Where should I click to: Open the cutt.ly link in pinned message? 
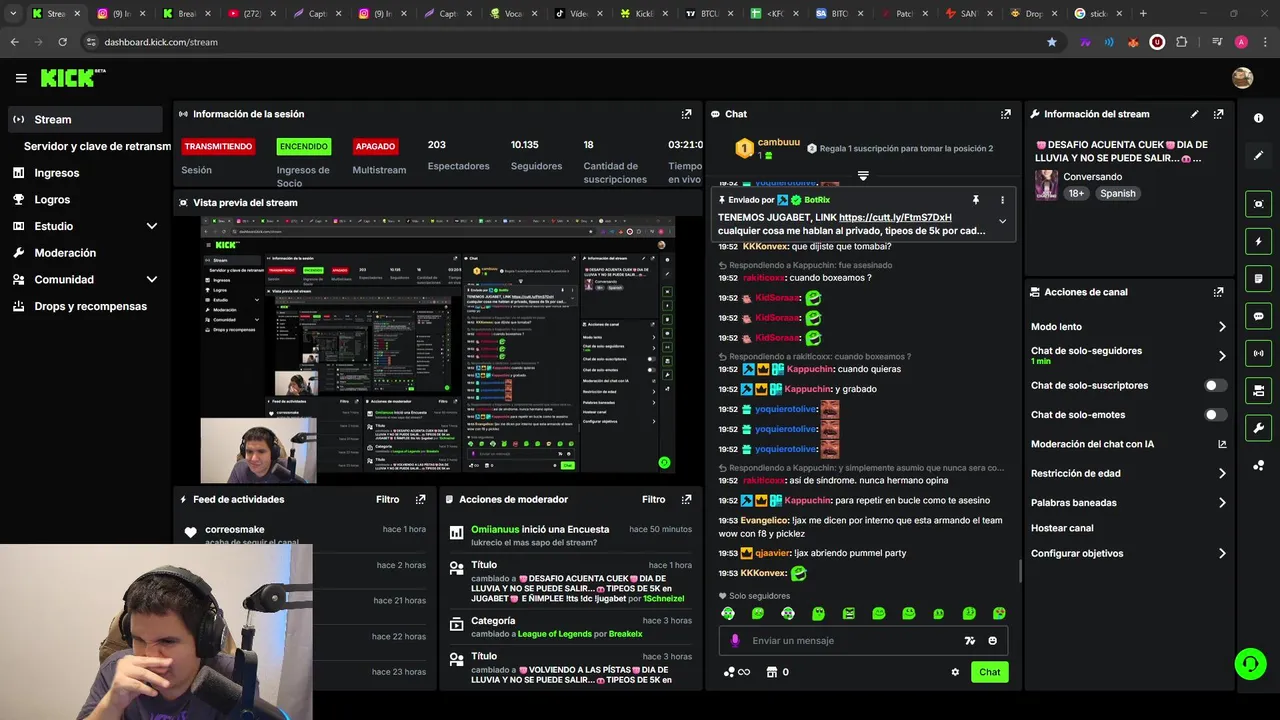(x=895, y=217)
